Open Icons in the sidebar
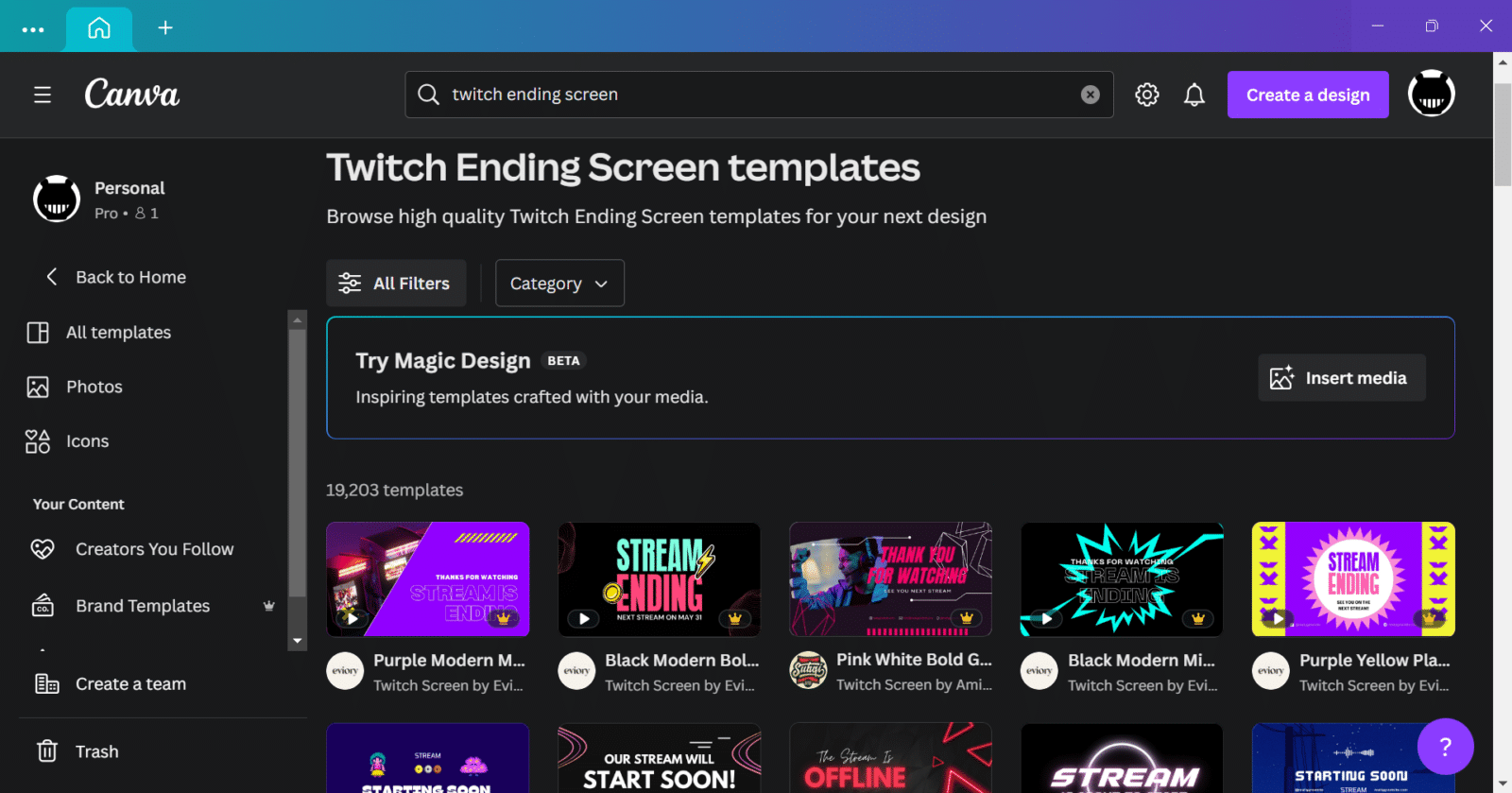The image size is (1512, 793). [x=68, y=441]
